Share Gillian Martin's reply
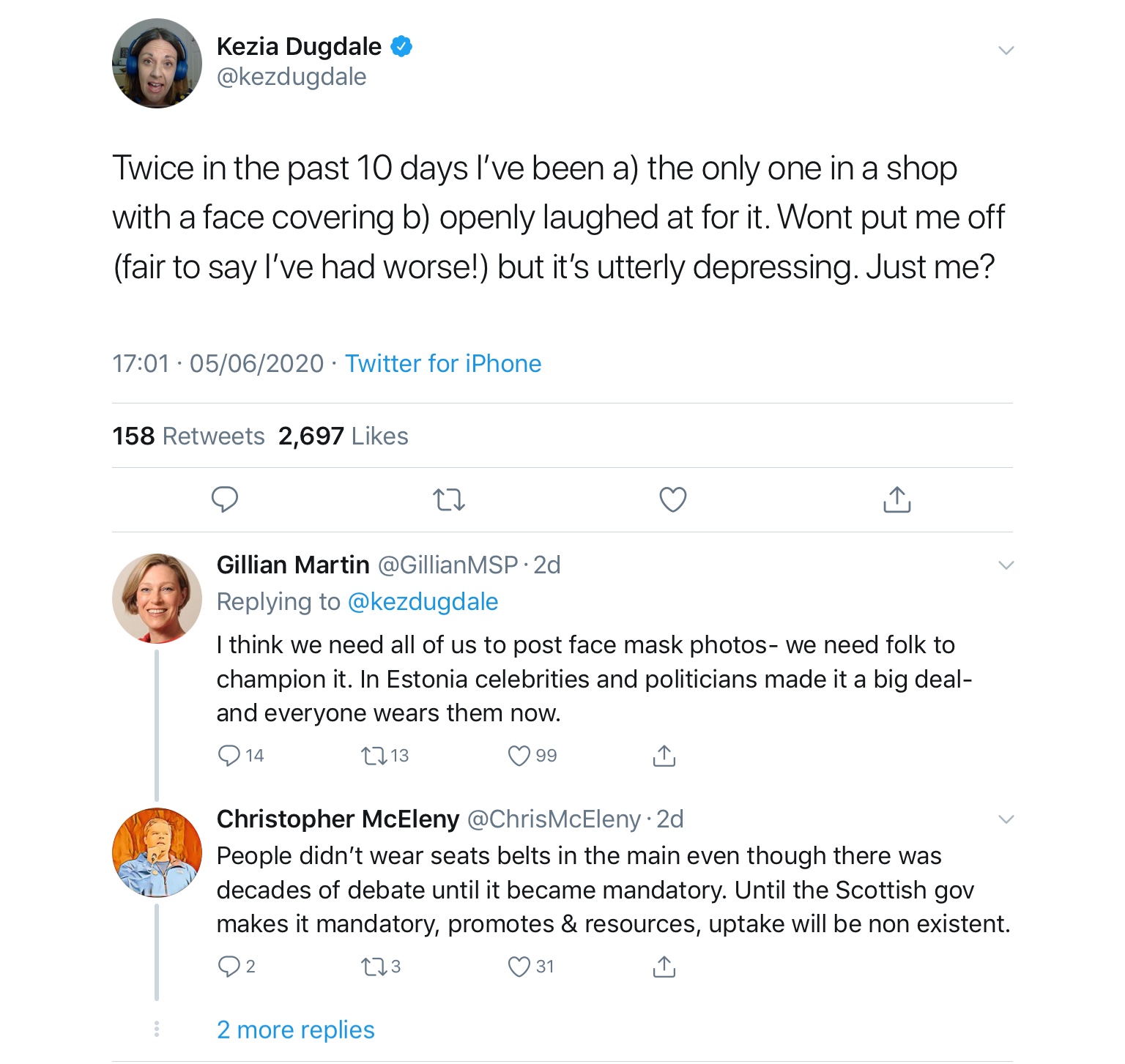Viewport: 1125px width, 1064px height. pyautogui.click(x=664, y=755)
